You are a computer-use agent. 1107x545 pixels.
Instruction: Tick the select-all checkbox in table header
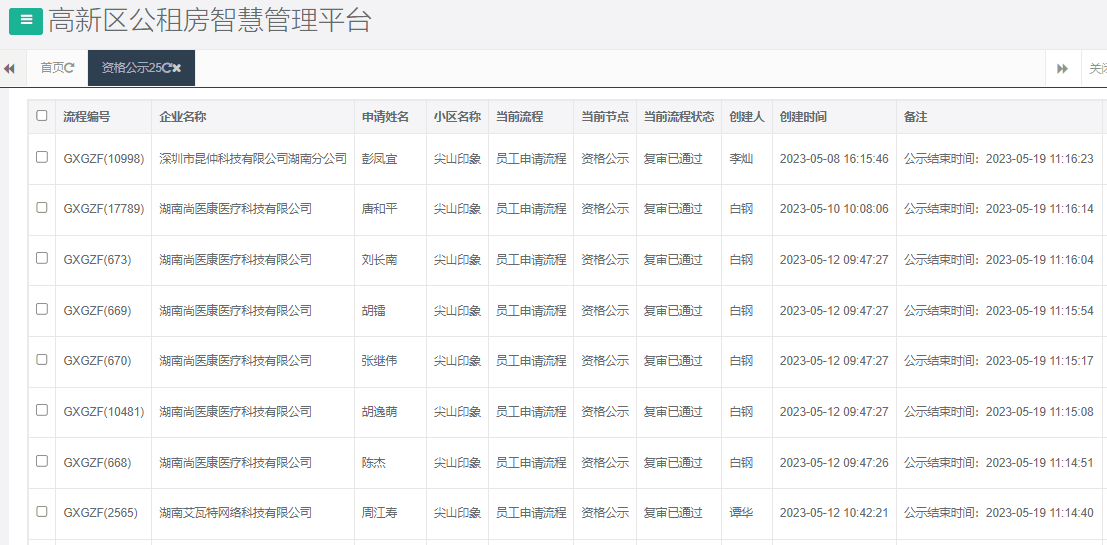point(42,116)
